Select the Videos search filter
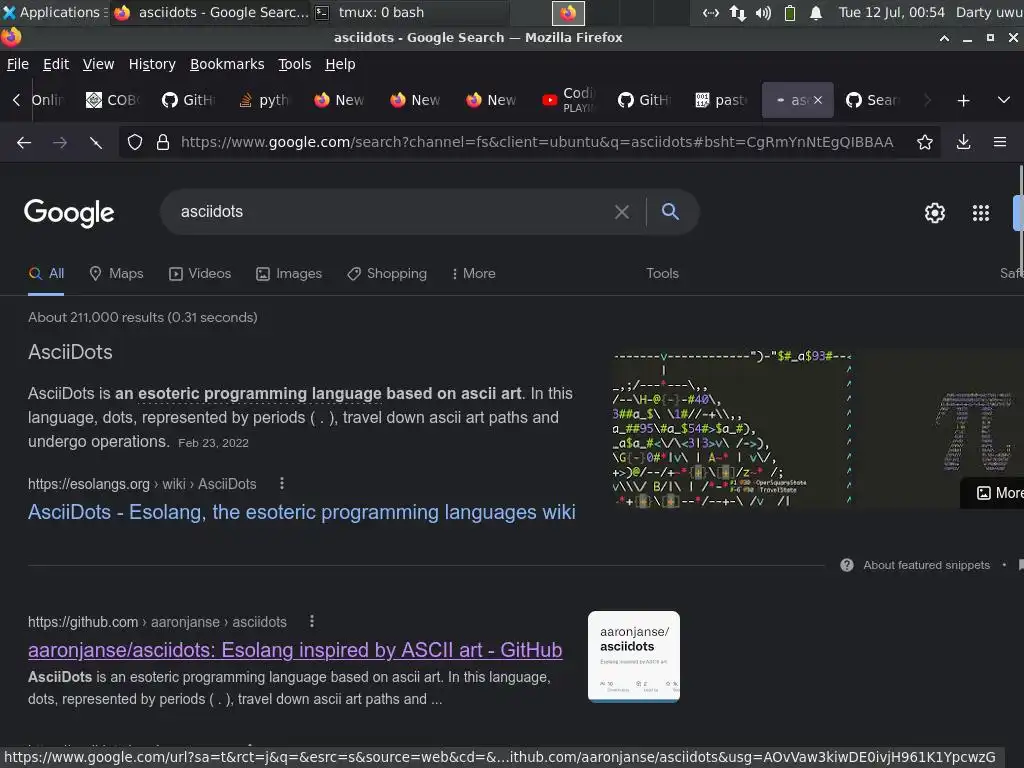The height and width of the screenshot is (768, 1024). tap(200, 274)
